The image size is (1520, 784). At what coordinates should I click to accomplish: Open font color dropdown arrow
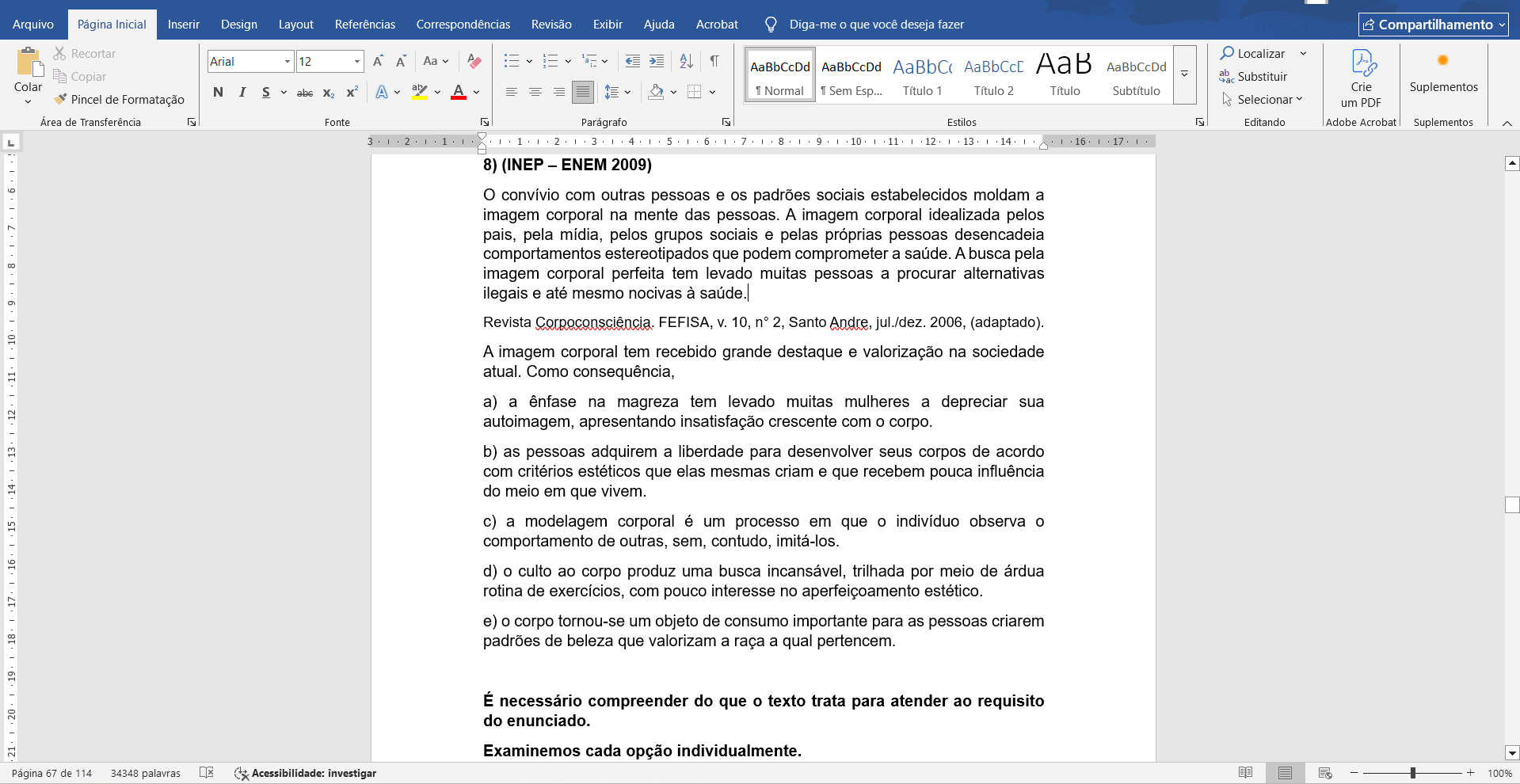coord(477,93)
